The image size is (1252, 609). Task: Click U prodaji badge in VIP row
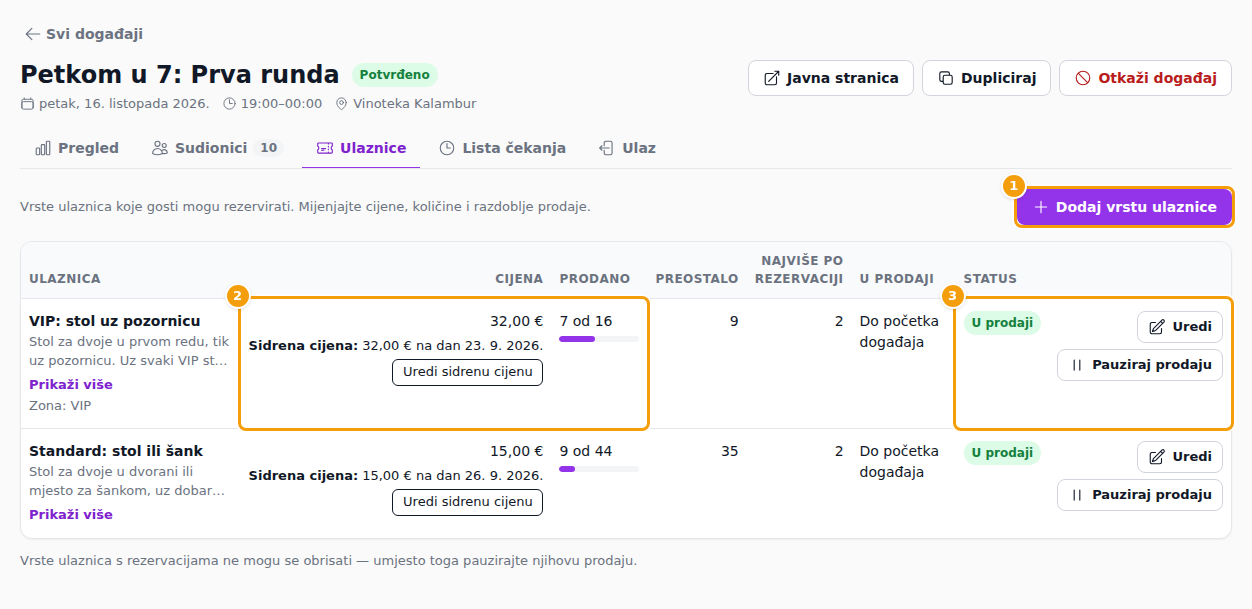[1002, 323]
